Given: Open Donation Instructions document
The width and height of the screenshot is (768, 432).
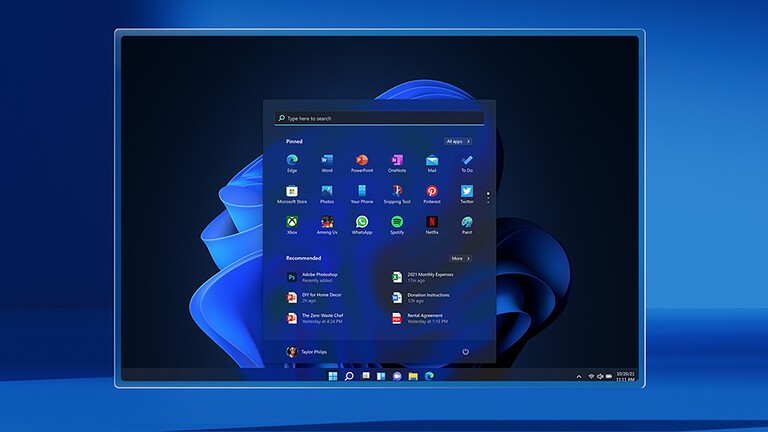Looking at the screenshot, I should [x=421, y=298].
